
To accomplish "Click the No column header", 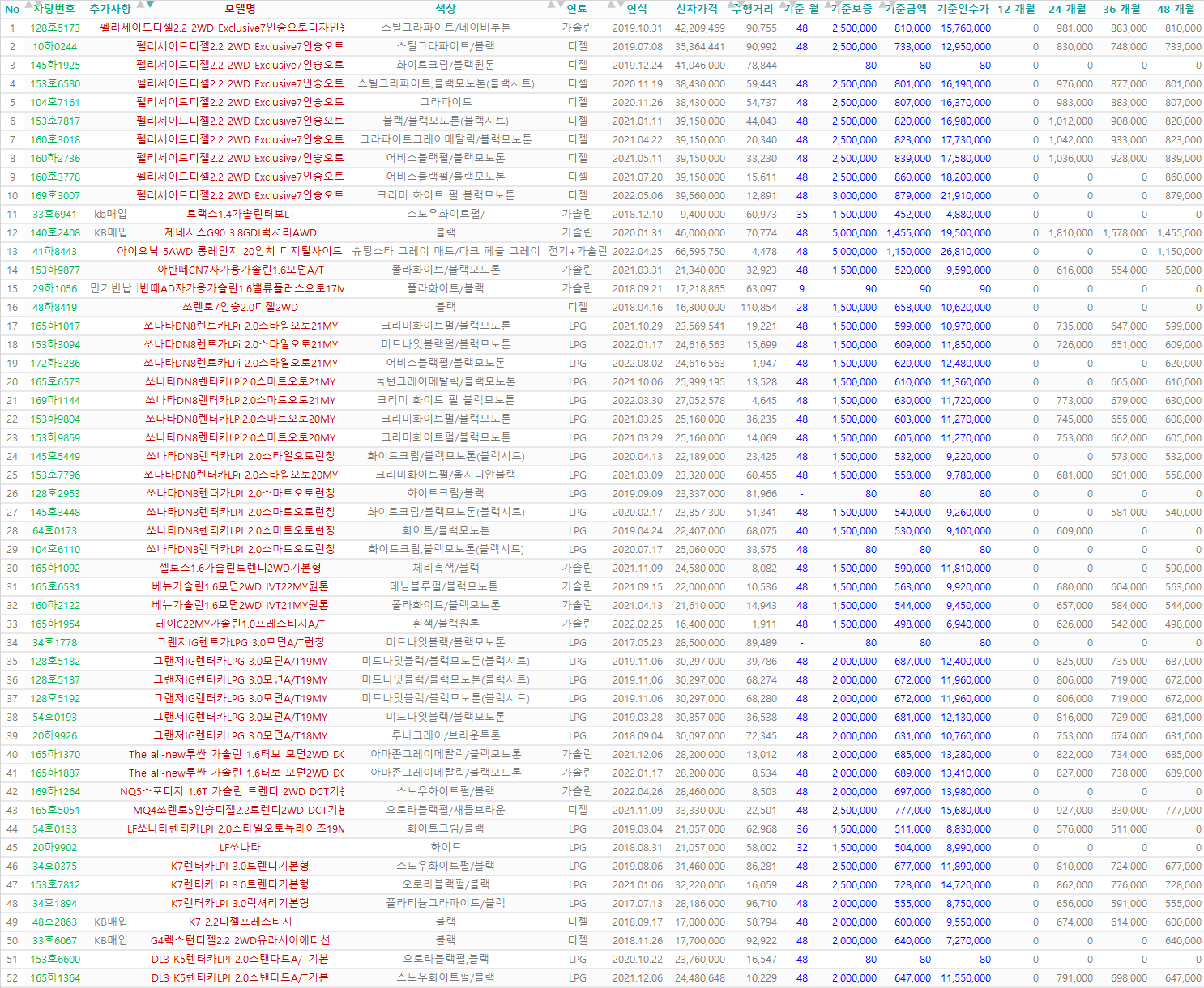I will [x=12, y=10].
